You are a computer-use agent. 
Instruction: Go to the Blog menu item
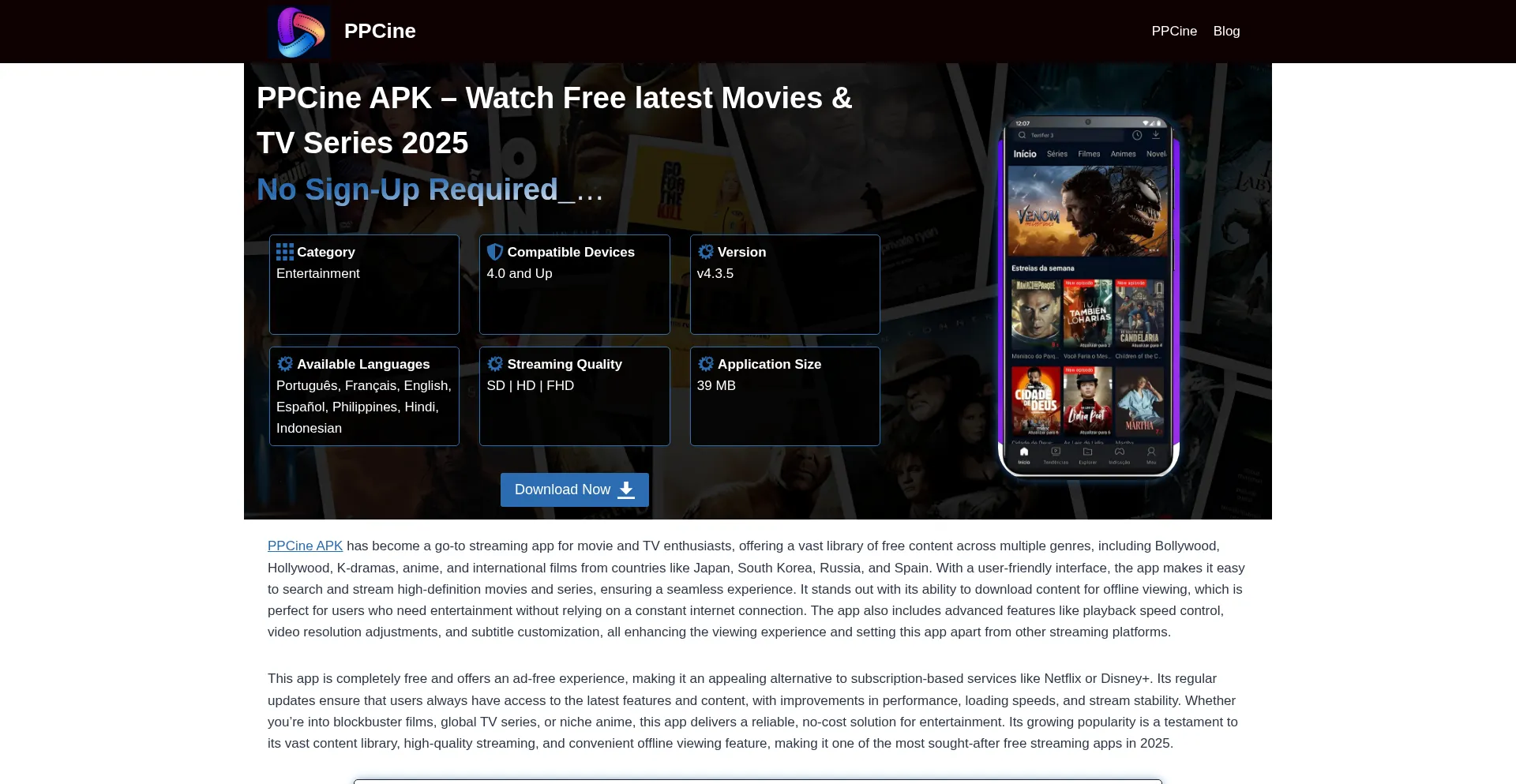1226,31
